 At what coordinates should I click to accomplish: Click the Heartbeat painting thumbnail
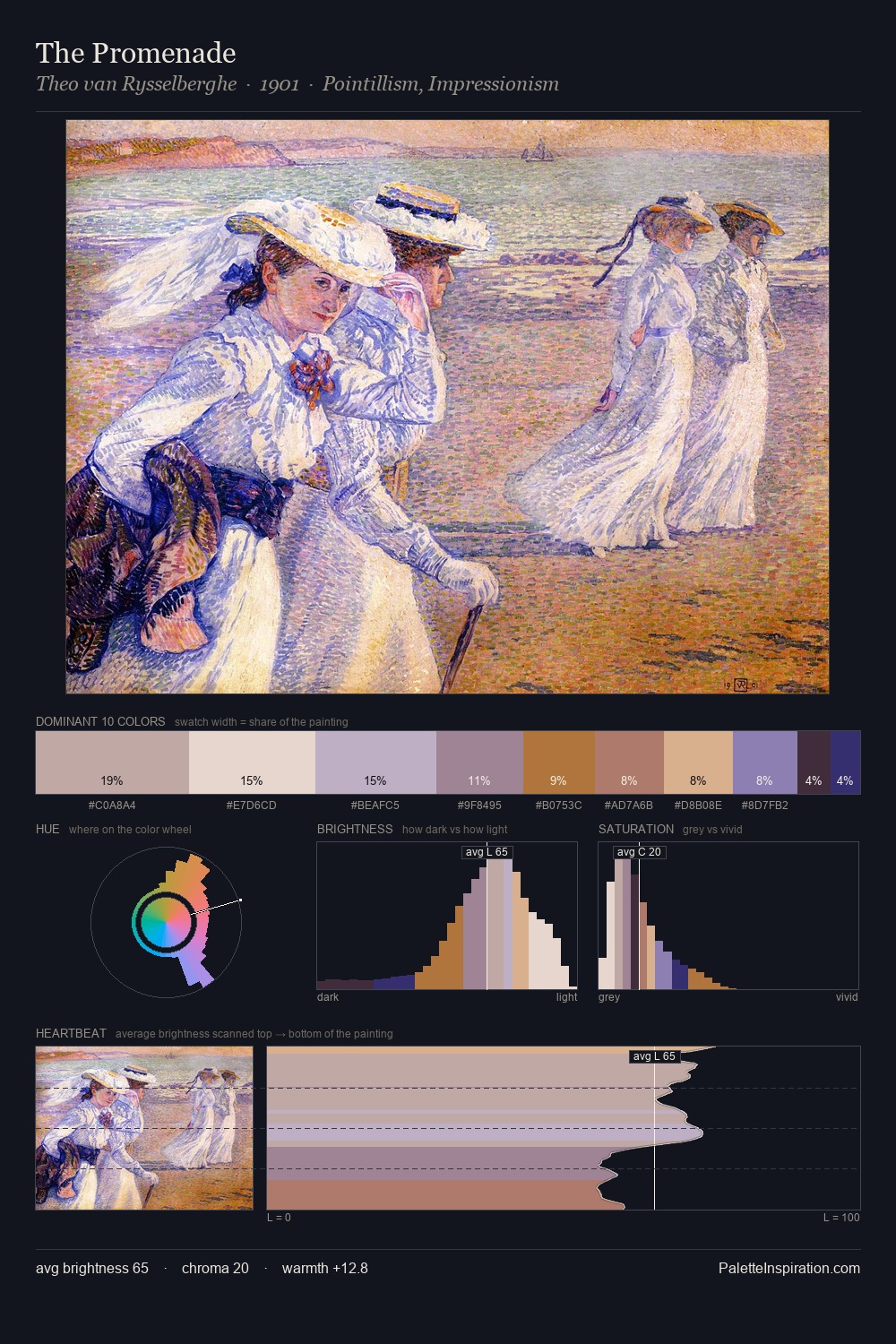(x=144, y=1128)
